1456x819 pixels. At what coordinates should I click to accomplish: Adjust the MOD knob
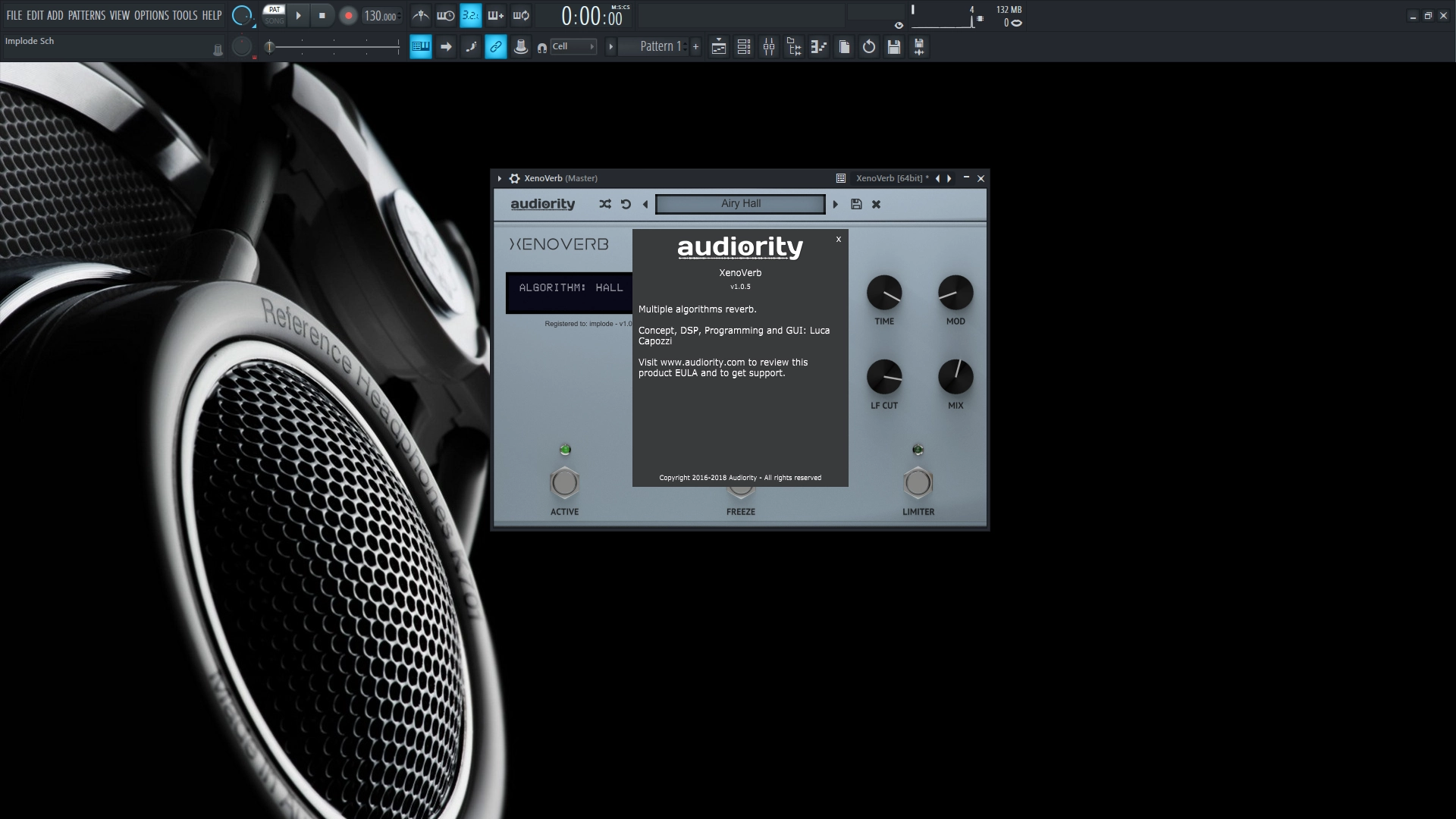pos(955,293)
